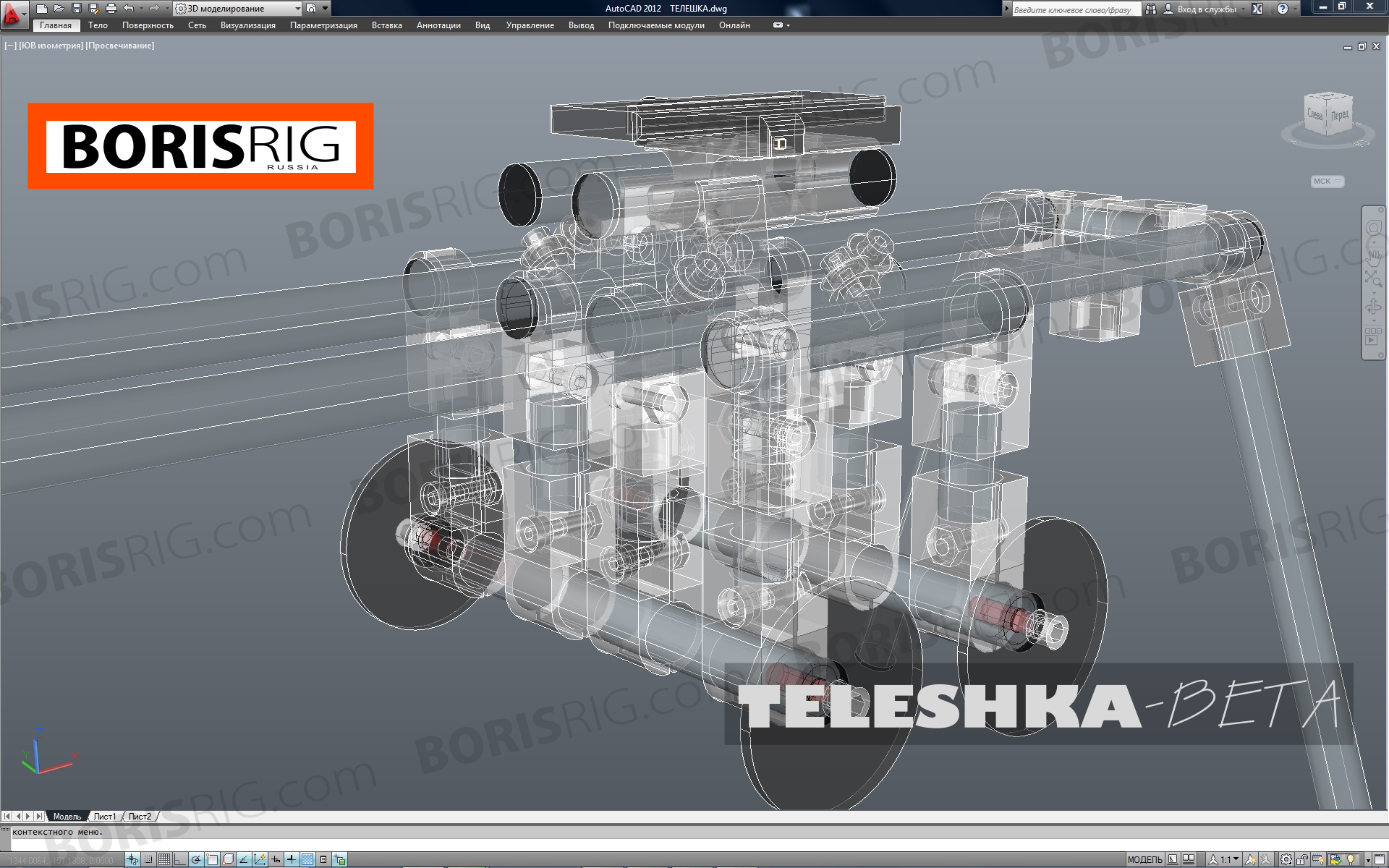Open the ЮВ изометрия view menu

(x=51, y=46)
